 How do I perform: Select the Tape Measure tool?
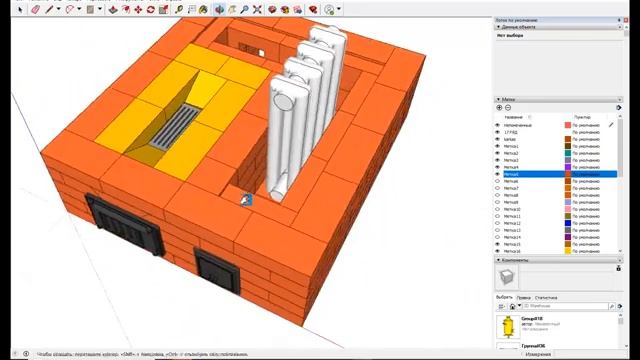[x=179, y=9]
